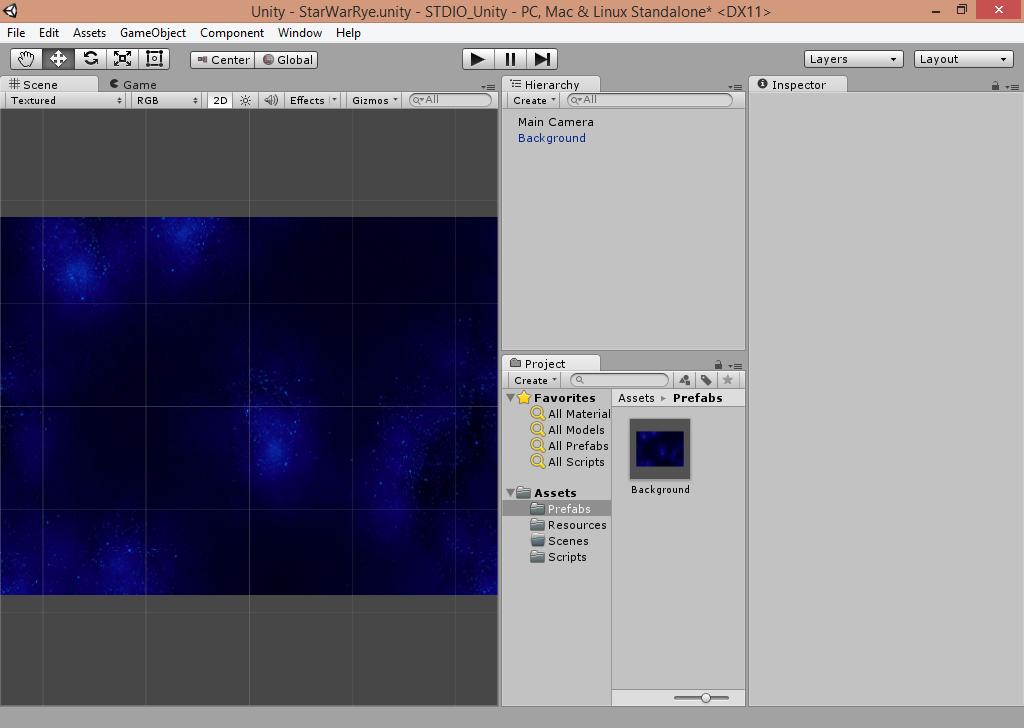Select the Hand tool

[26, 59]
